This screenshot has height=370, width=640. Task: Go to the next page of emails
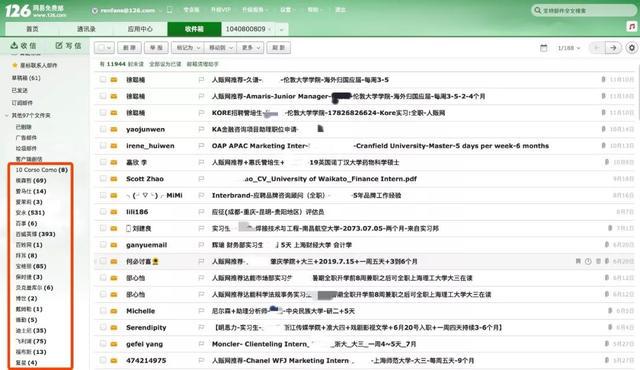click(x=613, y=48)
